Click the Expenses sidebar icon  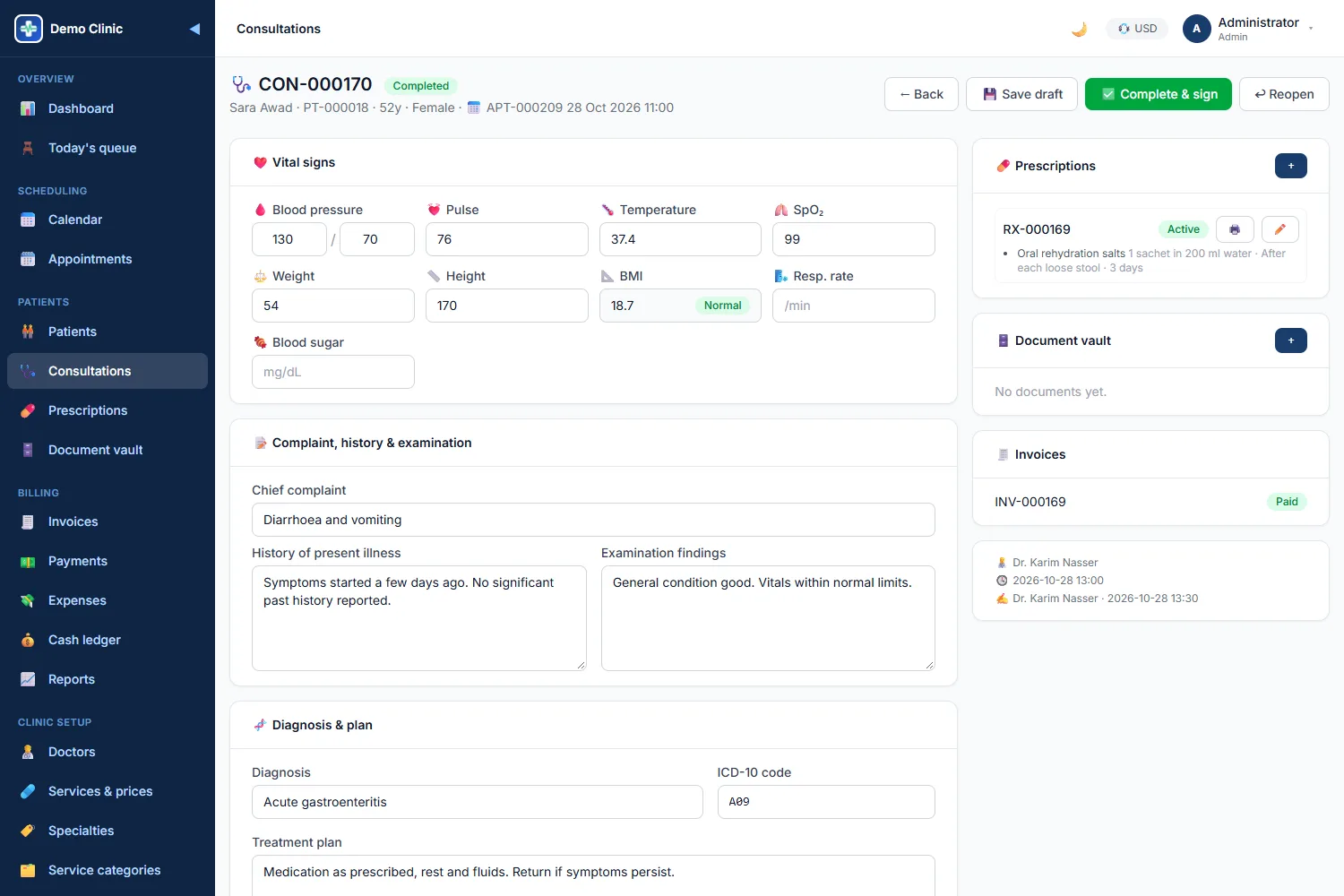click(28, 600)
